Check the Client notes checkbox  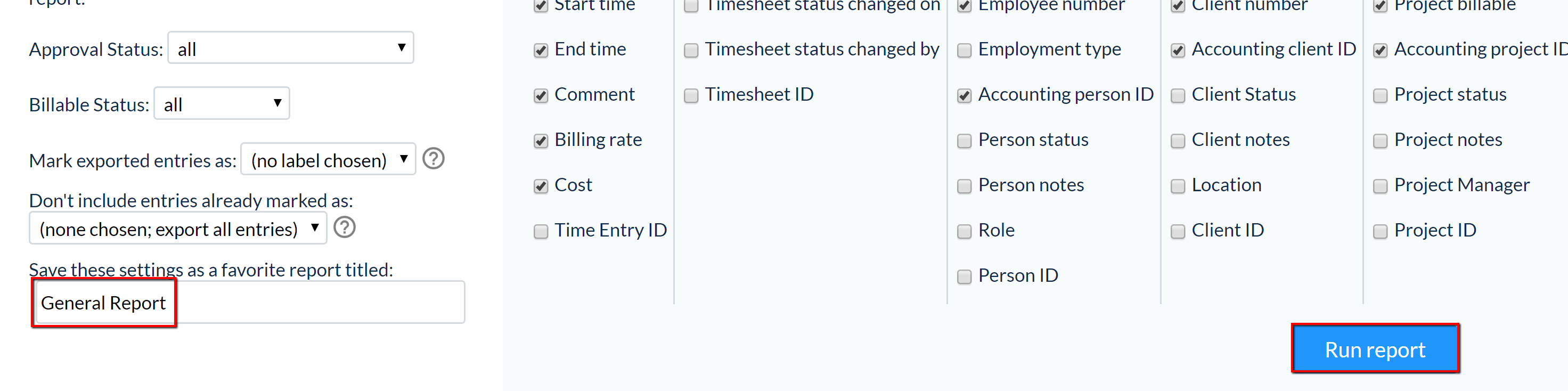click(x=1178, y=141)
